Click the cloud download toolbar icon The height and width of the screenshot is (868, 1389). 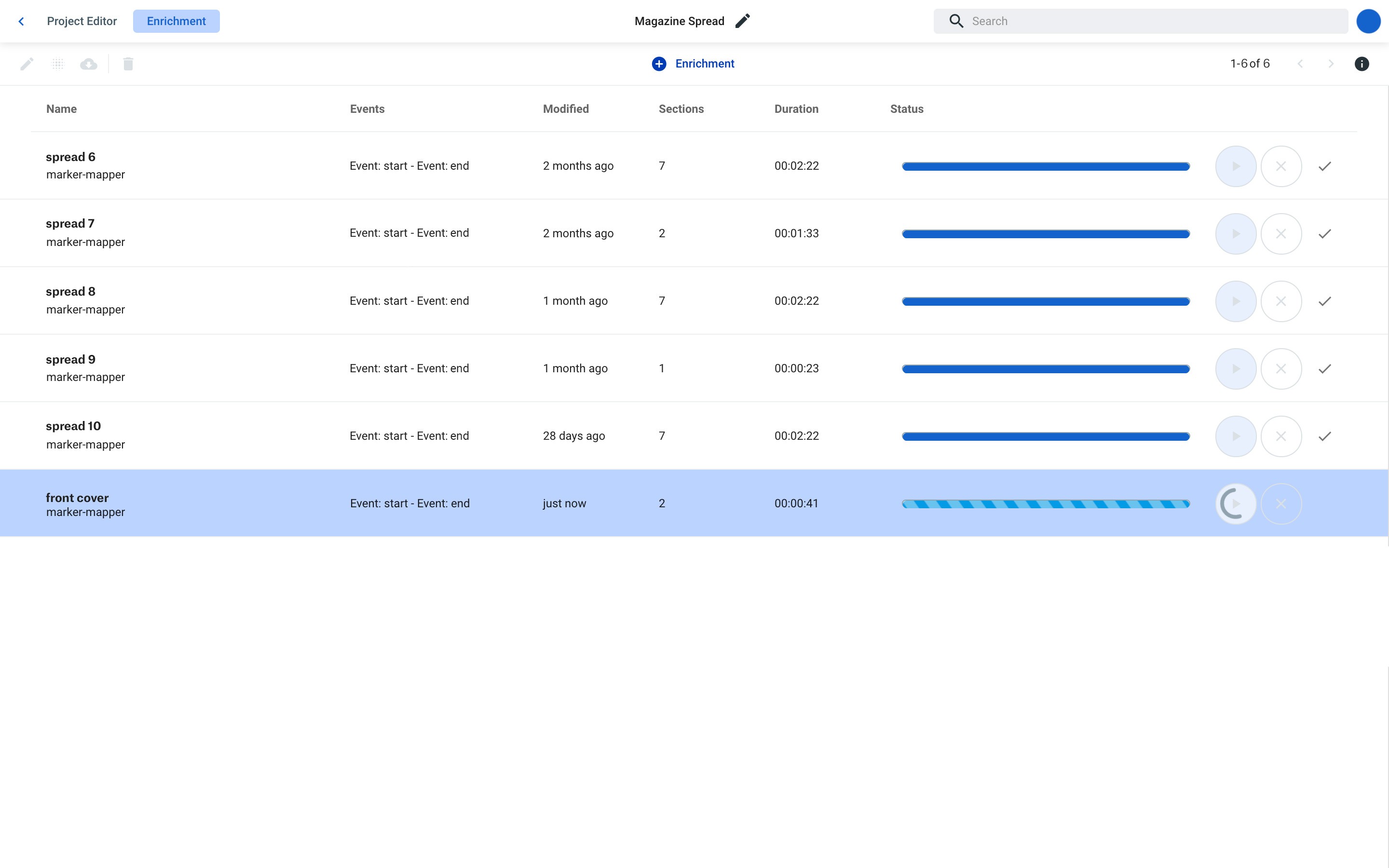[88, 64]
